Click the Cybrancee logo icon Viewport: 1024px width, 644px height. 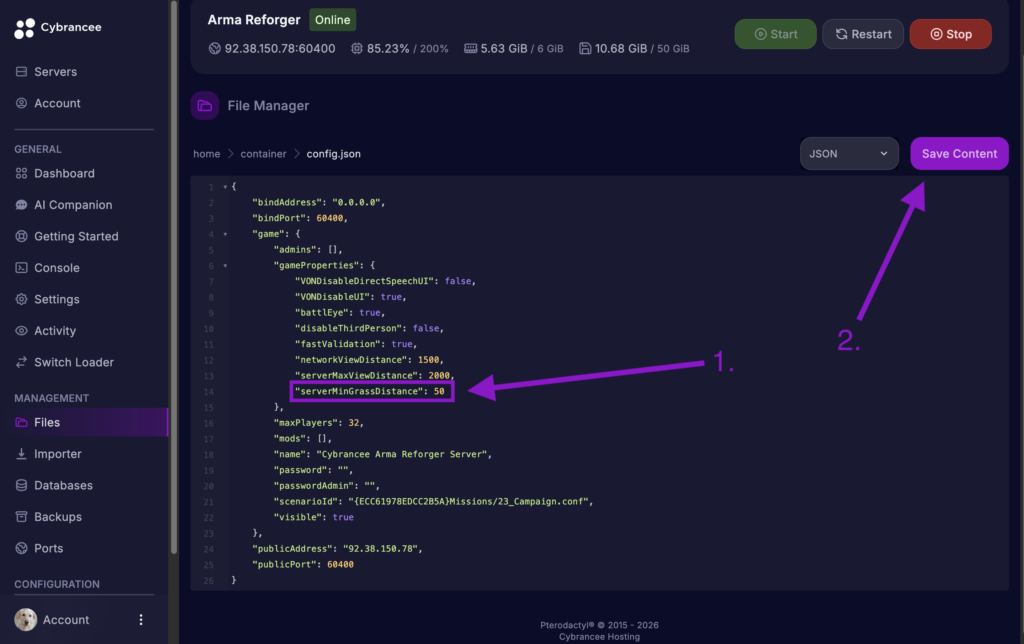pyautogui.click(x=24, y=28)
